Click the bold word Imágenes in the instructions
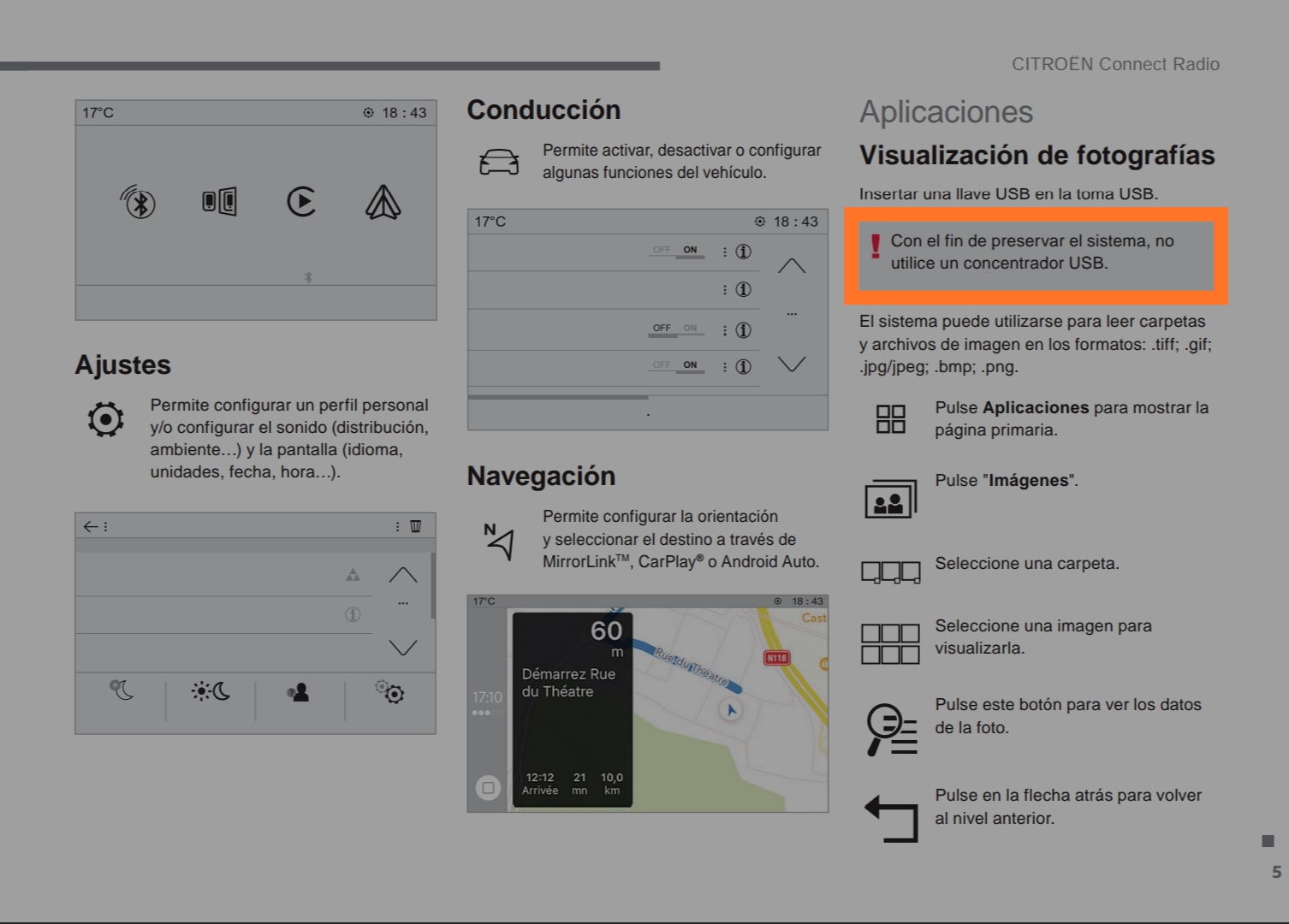 (1029, 481)
